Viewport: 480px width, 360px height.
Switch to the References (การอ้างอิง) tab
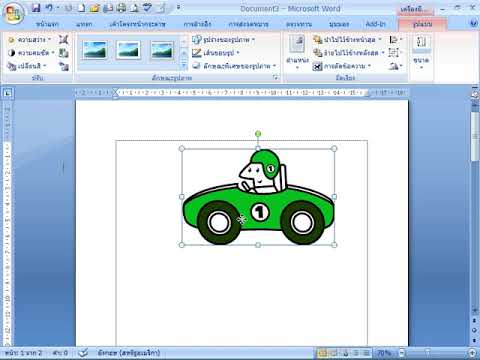click(197, 24)
